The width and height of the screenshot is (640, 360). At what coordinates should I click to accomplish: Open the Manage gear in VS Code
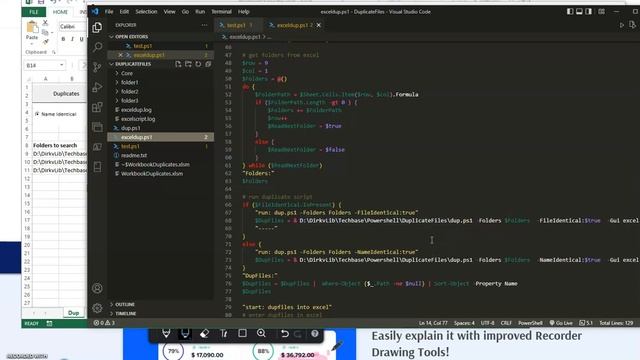[97, 308]
